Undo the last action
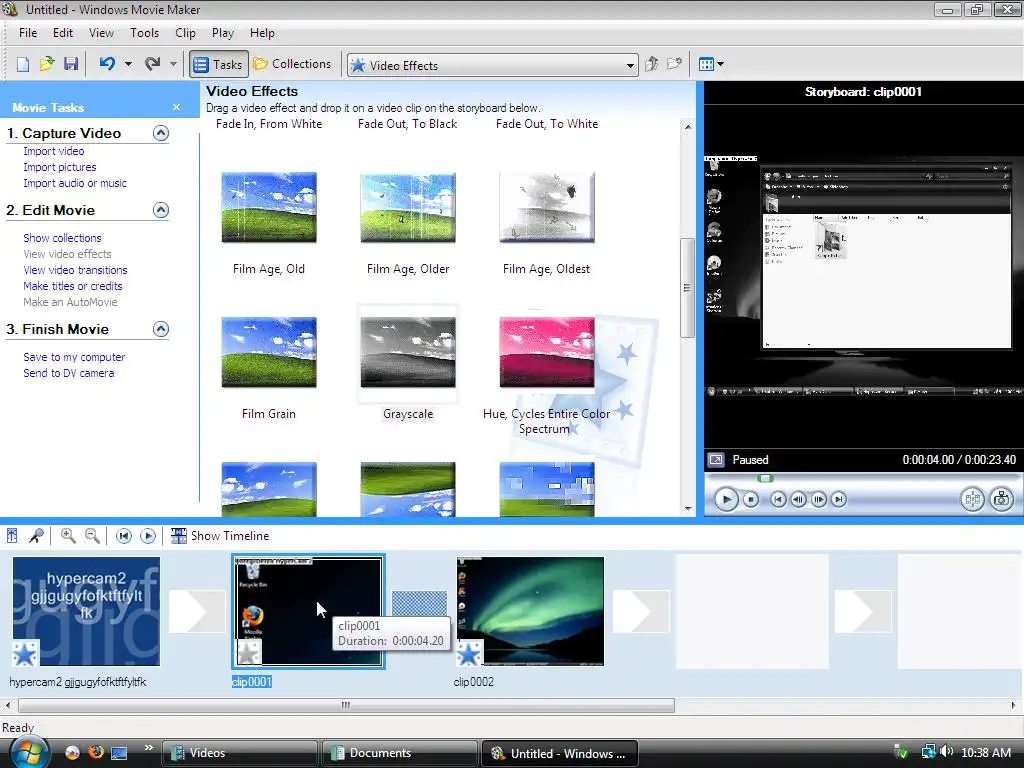The height and width of the screenshot is (768, 1024). click(107, 64)
